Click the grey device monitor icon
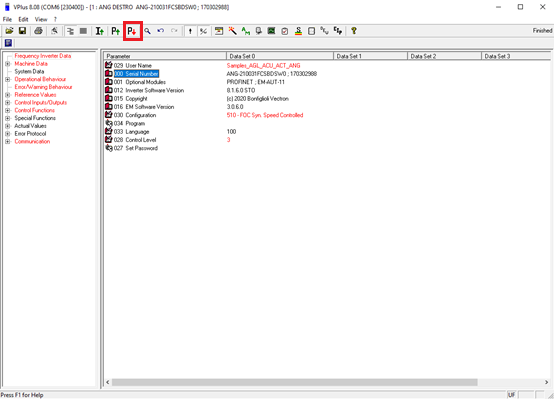 point(259,31)
